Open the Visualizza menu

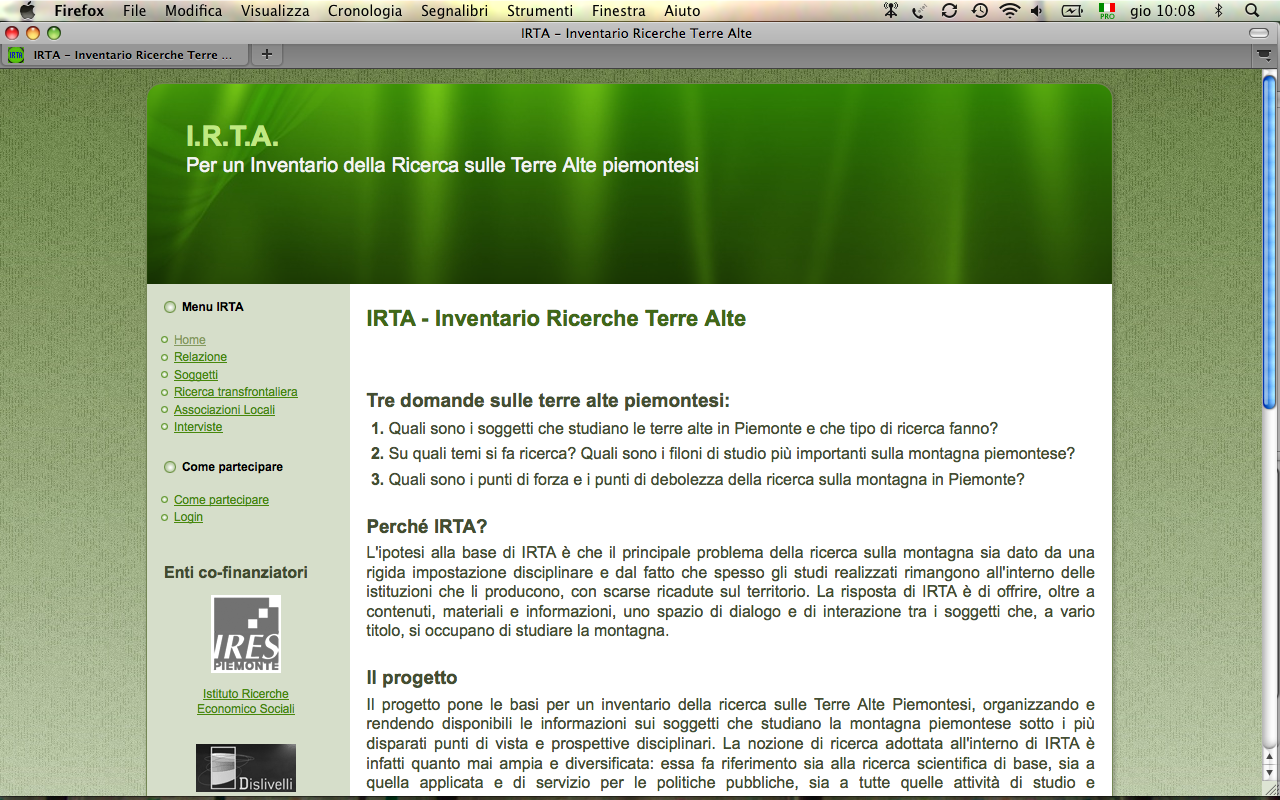point(275,11)
